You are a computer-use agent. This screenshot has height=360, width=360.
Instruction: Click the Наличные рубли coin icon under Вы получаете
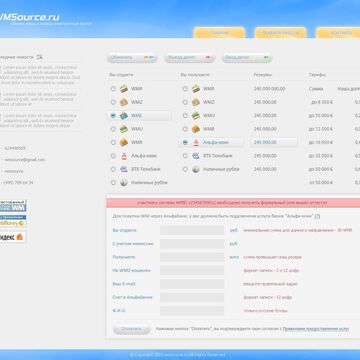tap(196, 169)
